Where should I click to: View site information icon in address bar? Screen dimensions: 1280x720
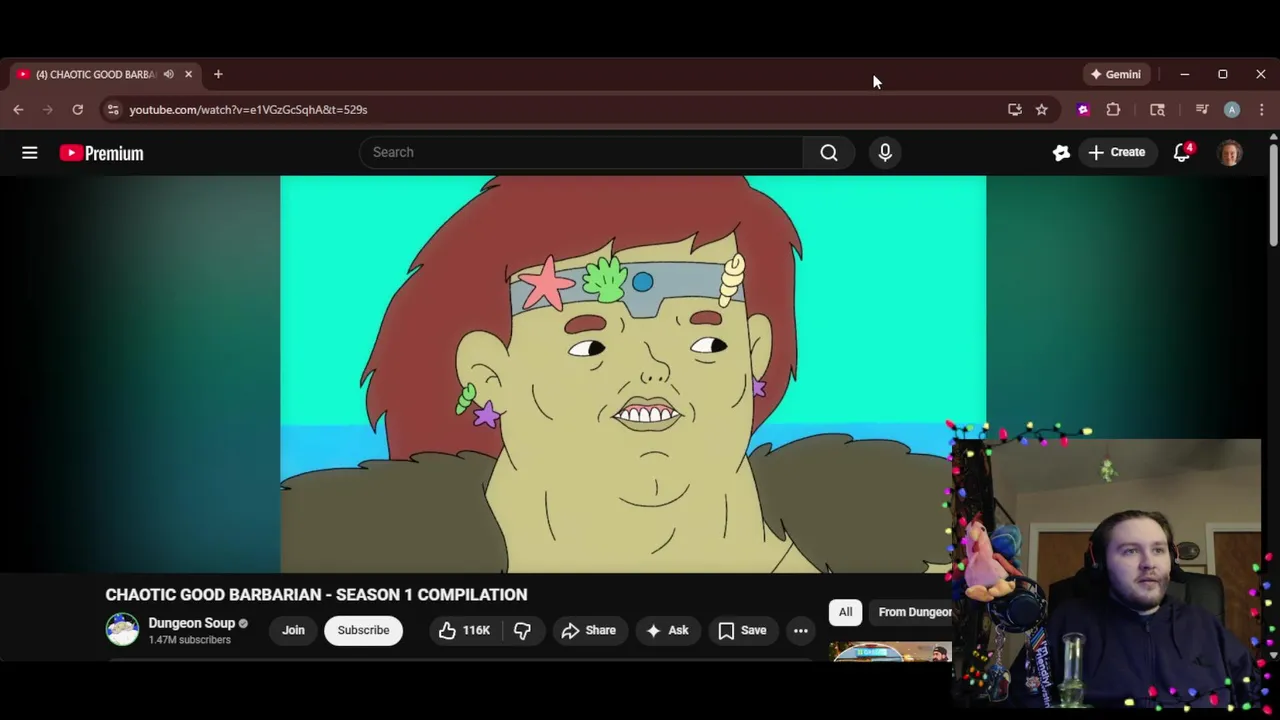pos(113,109)
